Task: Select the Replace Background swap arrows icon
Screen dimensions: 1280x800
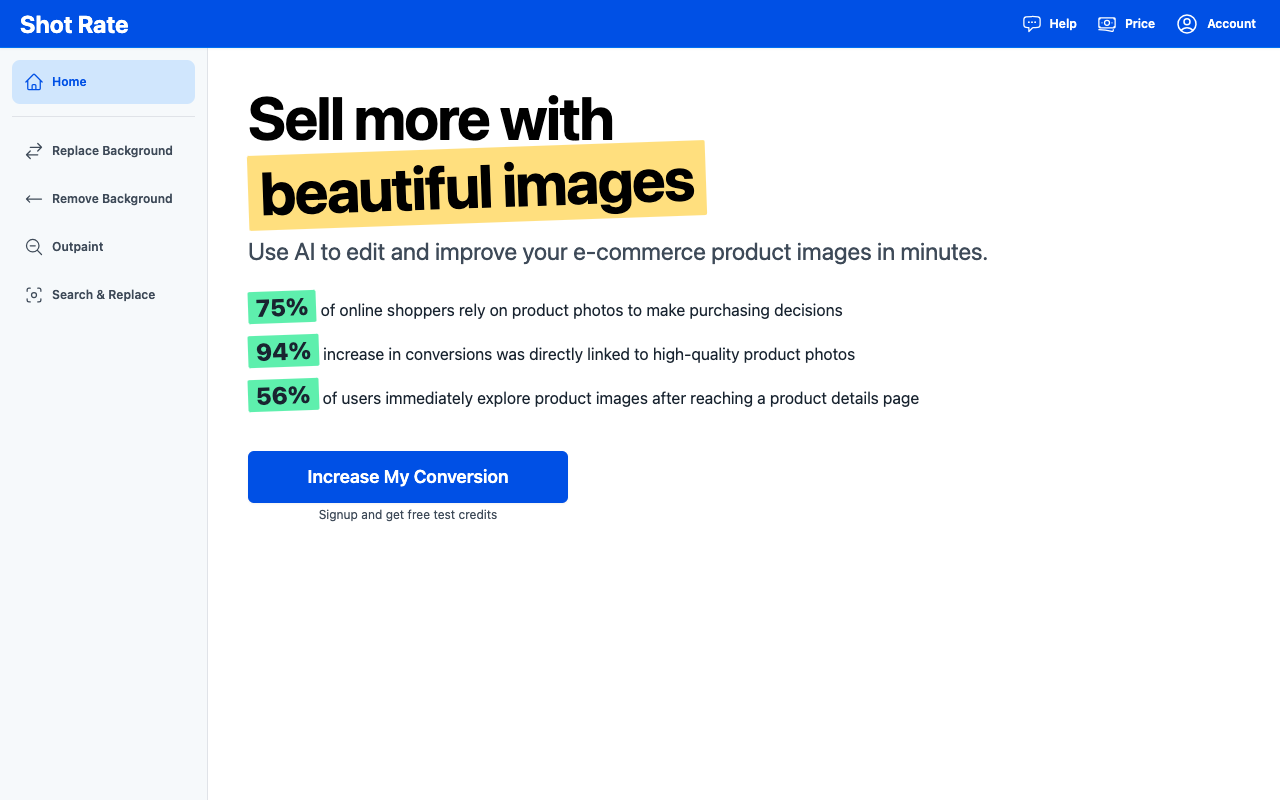Action: (x=34, y=151)
